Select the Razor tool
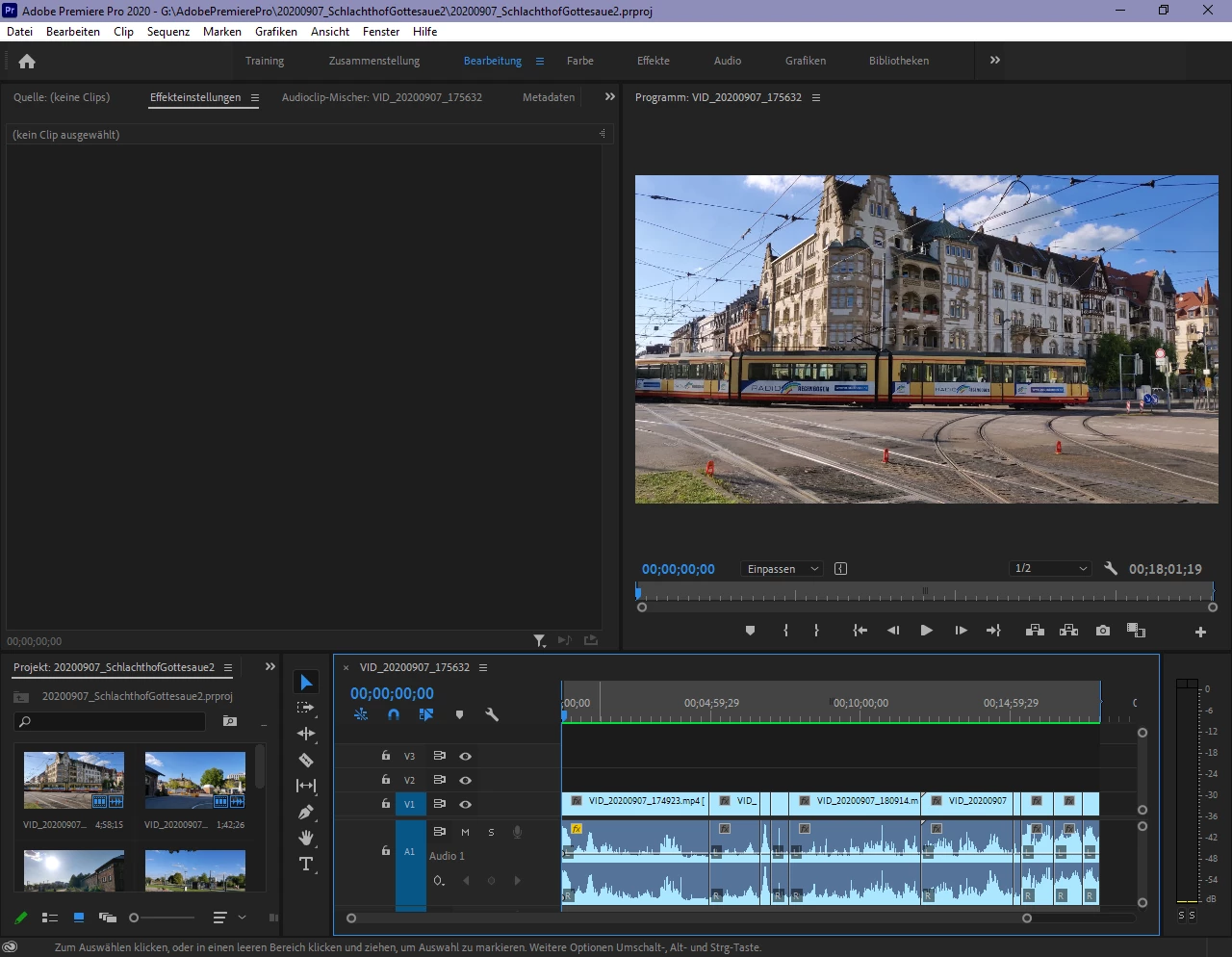Screen dimensions: 1232x957 pyautogui.click(x=306, y=760)
